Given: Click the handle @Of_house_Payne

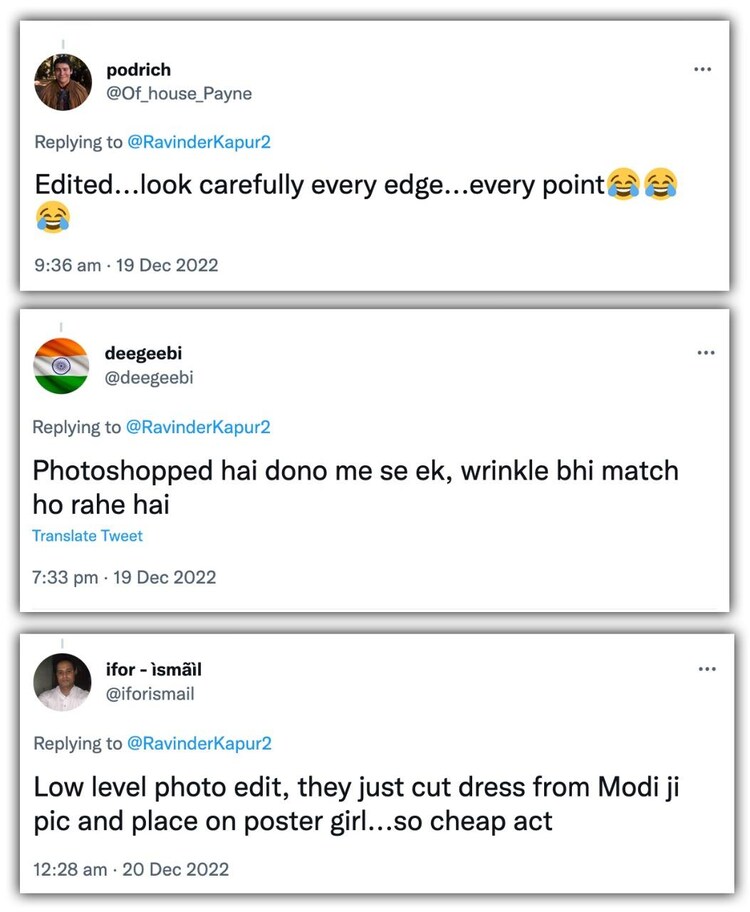Looking at the screenshot, I should 181,94.
